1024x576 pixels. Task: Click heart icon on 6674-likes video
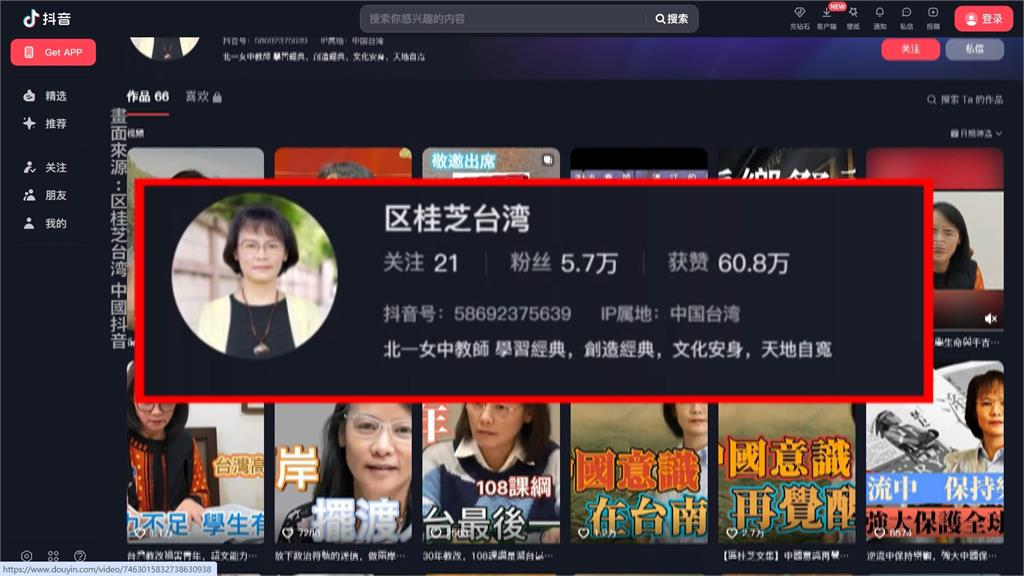click(879, 533)
